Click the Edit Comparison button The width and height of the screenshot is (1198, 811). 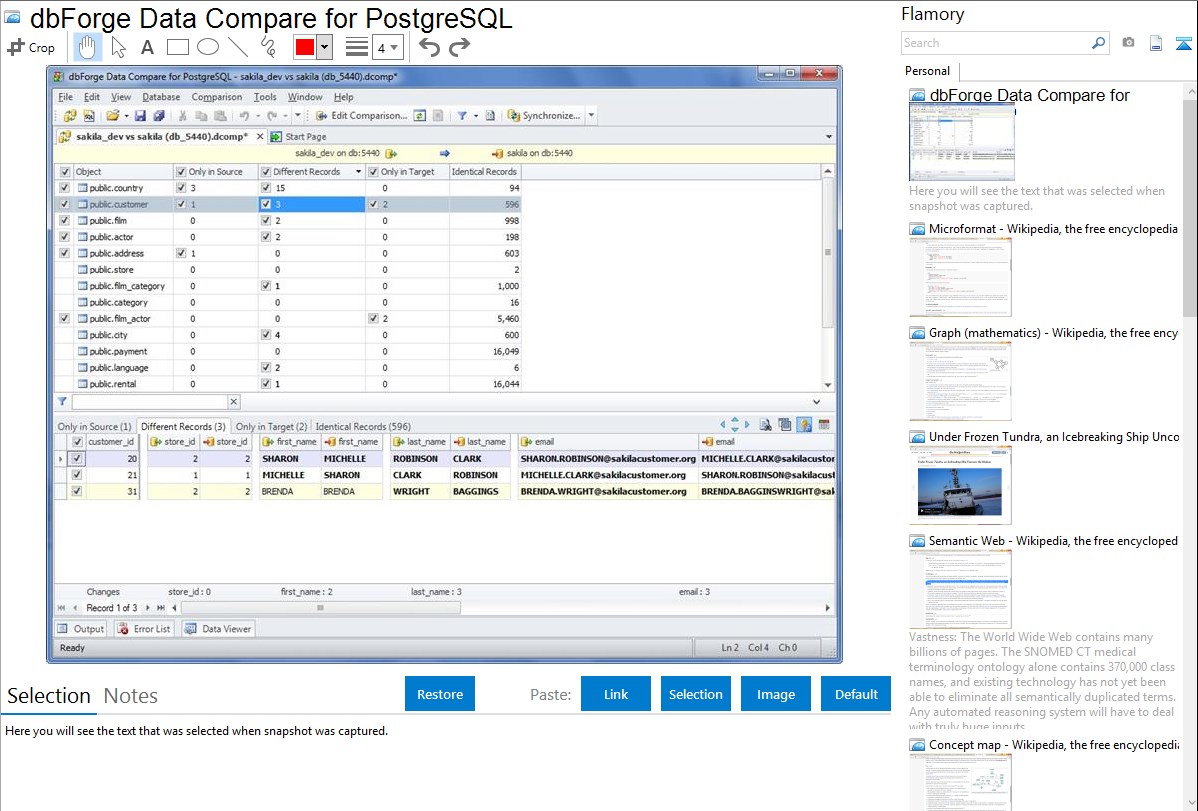pos(361,115)
